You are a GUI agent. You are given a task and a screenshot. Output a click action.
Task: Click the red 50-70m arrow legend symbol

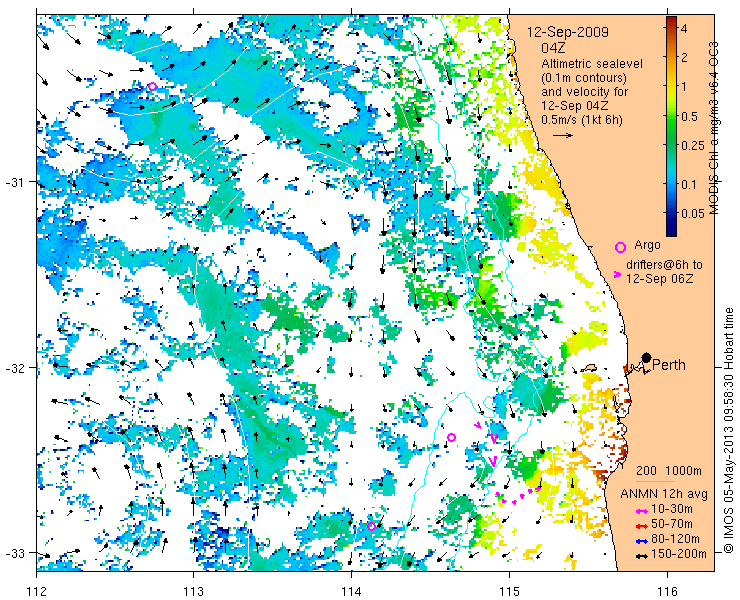point(640,526)
